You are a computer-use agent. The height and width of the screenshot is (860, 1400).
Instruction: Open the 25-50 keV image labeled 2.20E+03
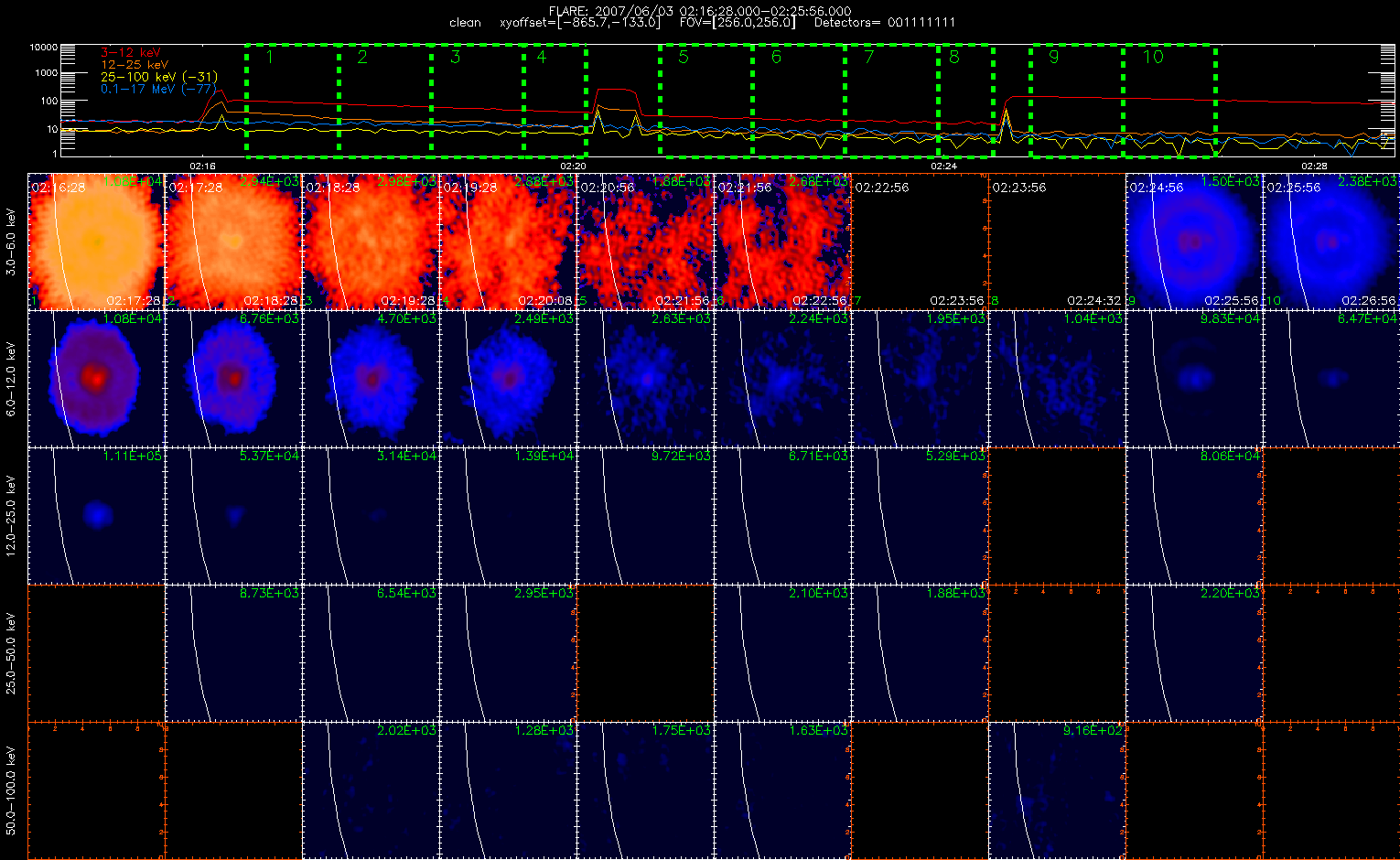[x=1194, y=652]
